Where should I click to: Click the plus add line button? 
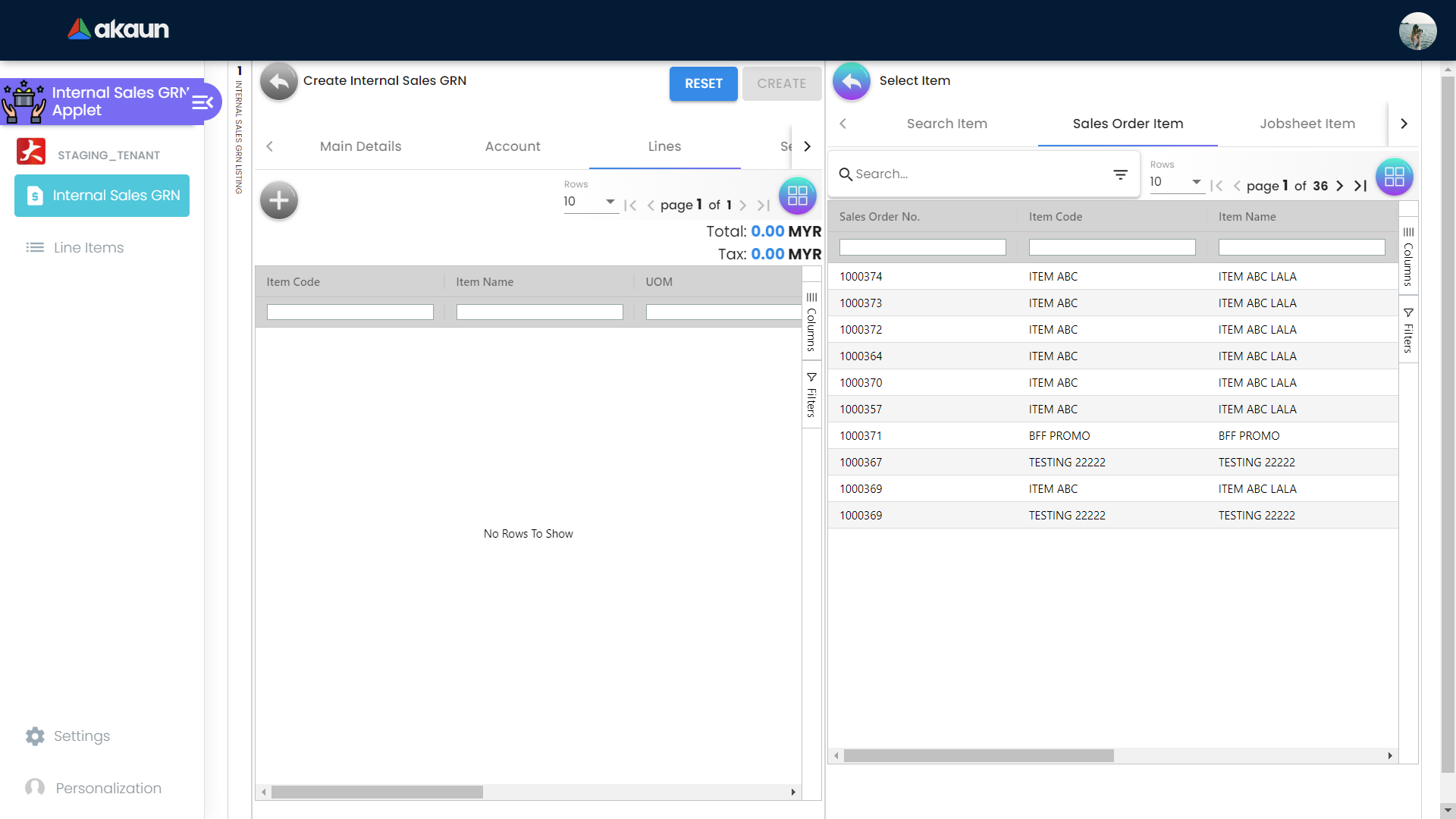point(278,200)
